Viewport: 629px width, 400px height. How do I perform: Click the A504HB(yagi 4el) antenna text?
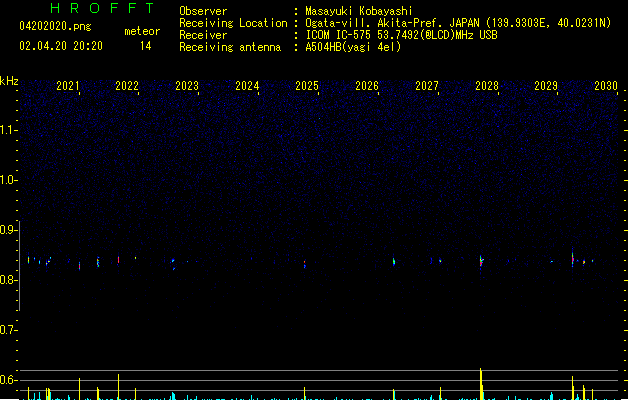pos(353,47)
